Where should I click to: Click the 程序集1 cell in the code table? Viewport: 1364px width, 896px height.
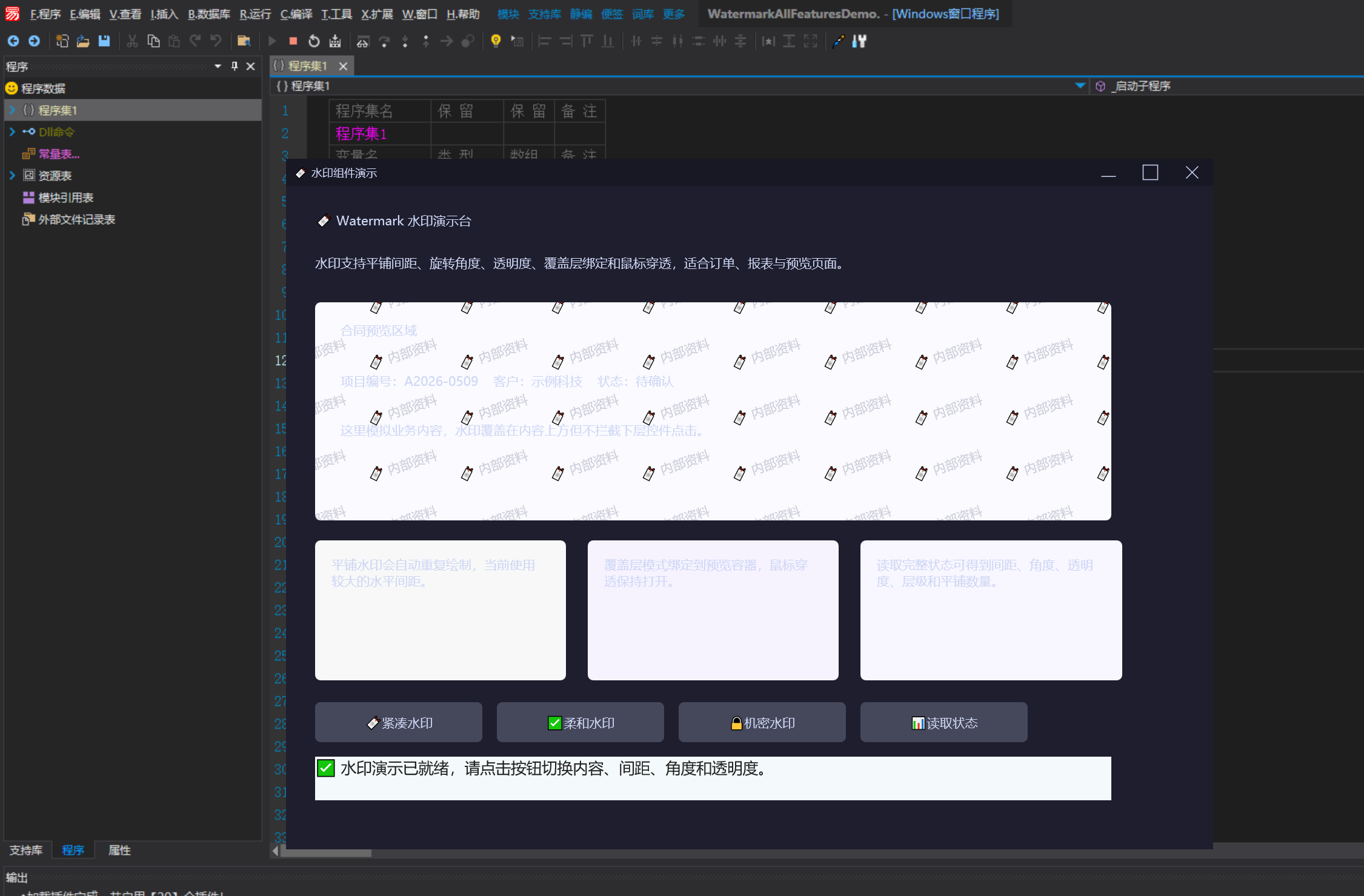pos(380,133)
